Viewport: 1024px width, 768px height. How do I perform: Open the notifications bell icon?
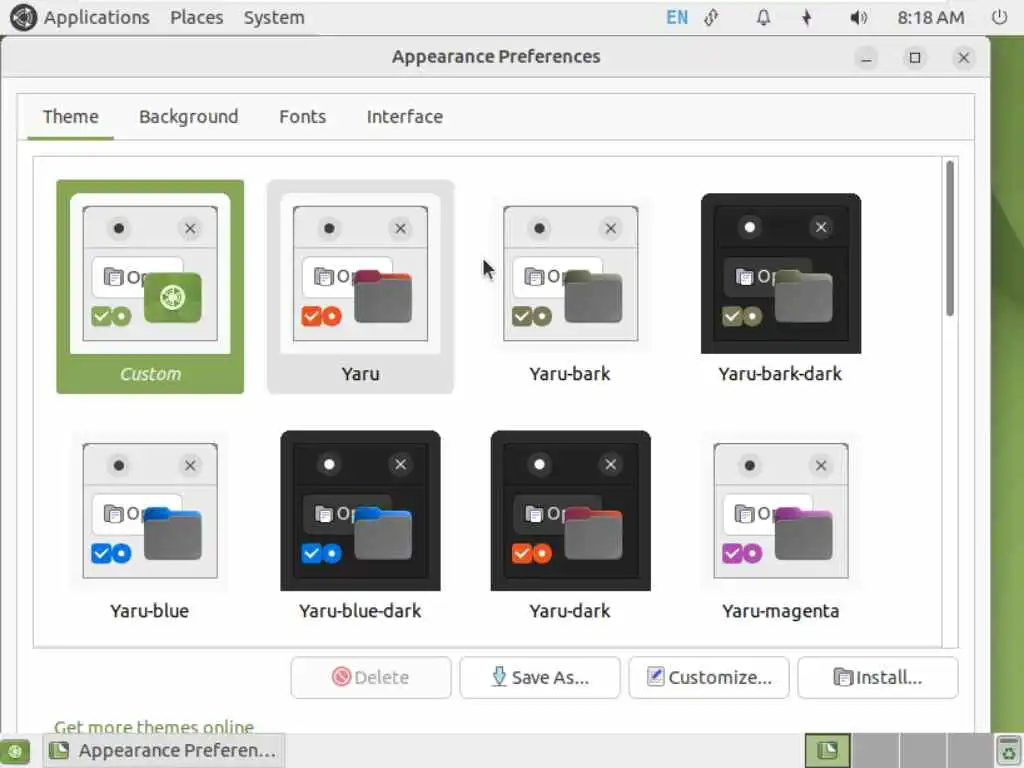[x=763, y=18]
